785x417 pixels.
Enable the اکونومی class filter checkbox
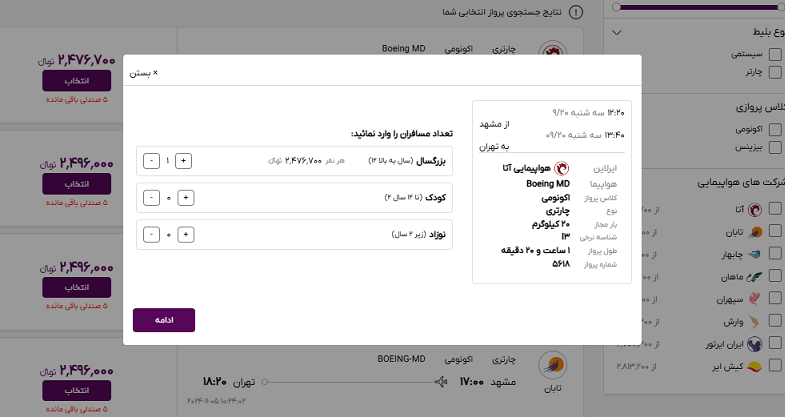(775, 129)
